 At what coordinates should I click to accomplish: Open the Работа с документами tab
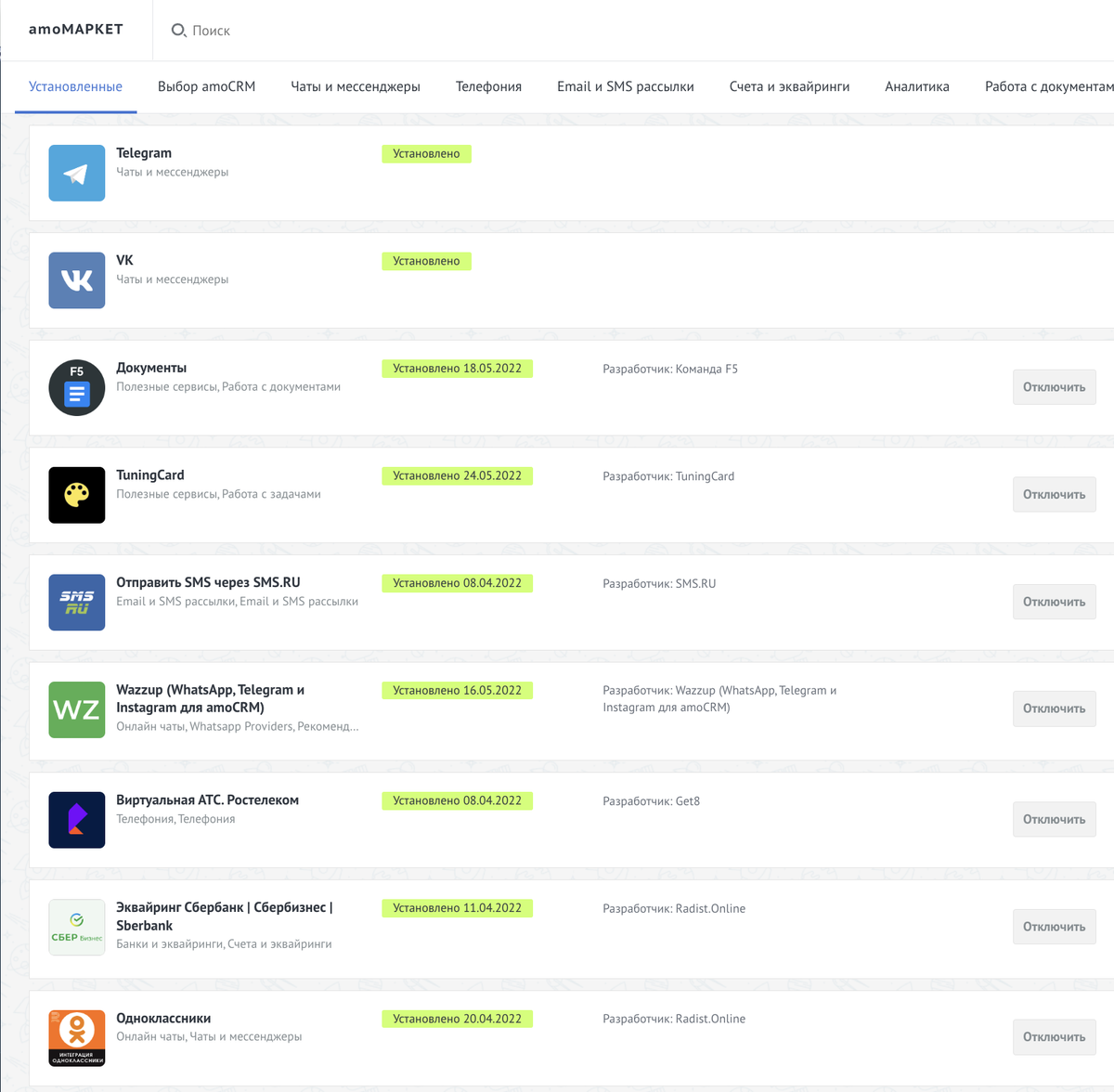pyautogui.click(x=1049, y=86)
